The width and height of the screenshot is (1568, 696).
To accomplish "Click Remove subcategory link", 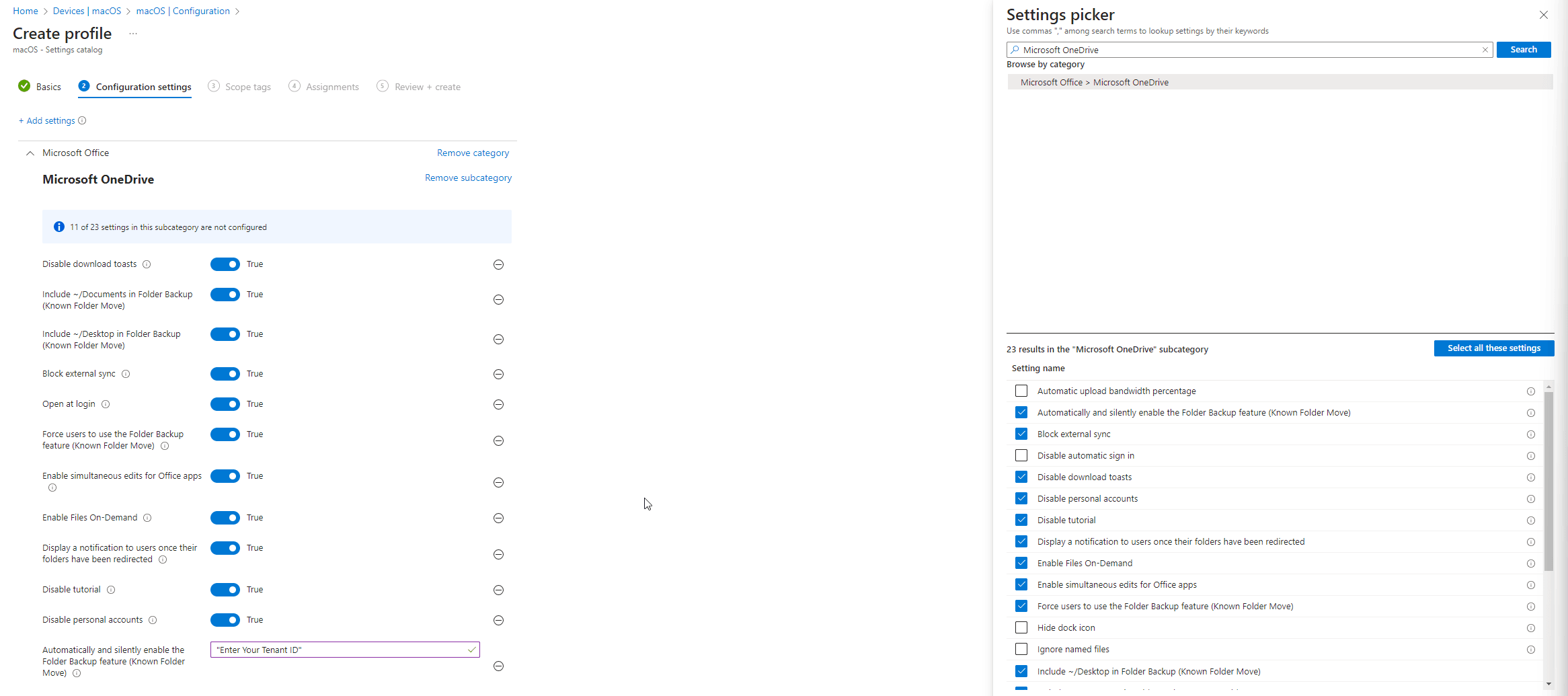I will 469,178.
